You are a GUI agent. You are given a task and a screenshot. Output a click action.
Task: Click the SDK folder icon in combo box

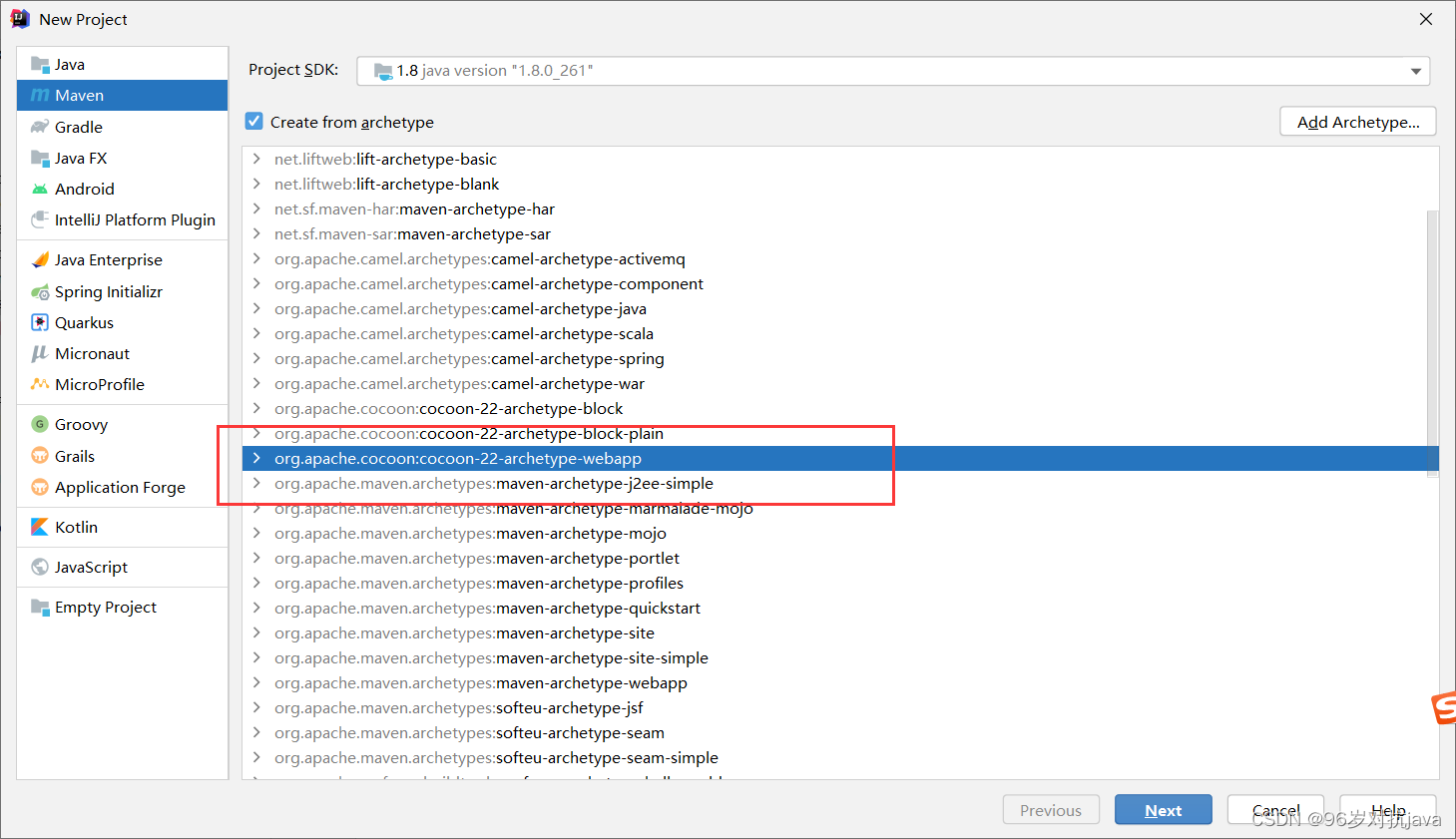[x=383, y=71]
